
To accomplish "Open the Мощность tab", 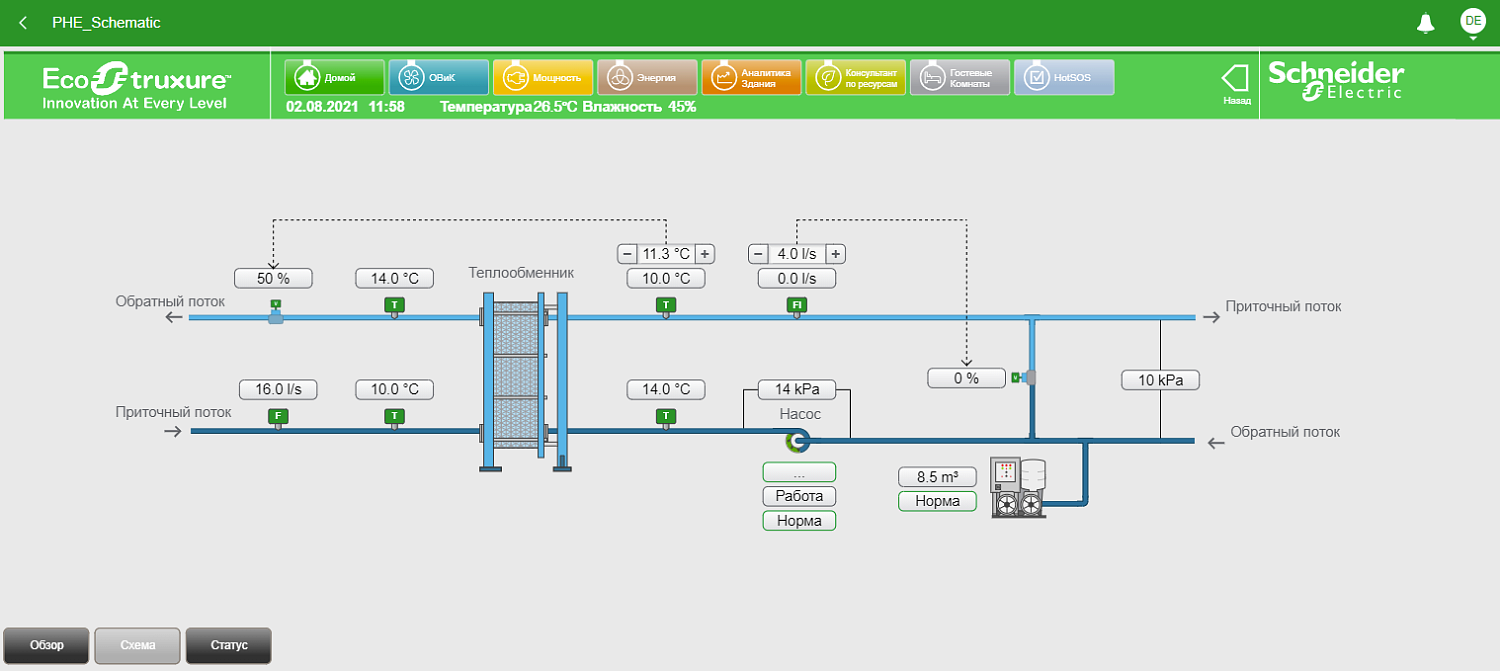I will (x=542, y=77).
